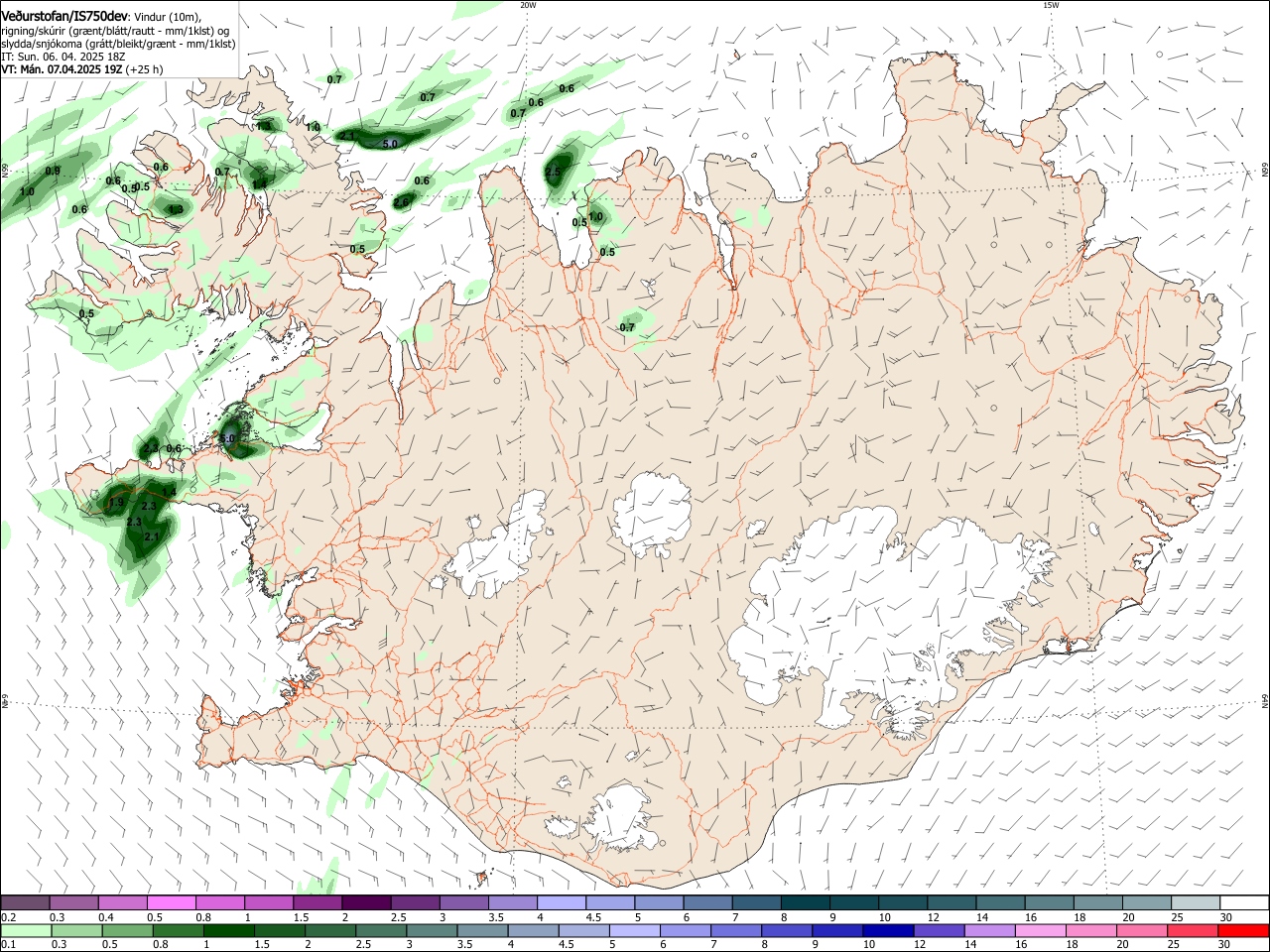Pick the pale green rain swatch labeled 0.1
This screenshot has width=1270, height=952.
coord(25,930)
